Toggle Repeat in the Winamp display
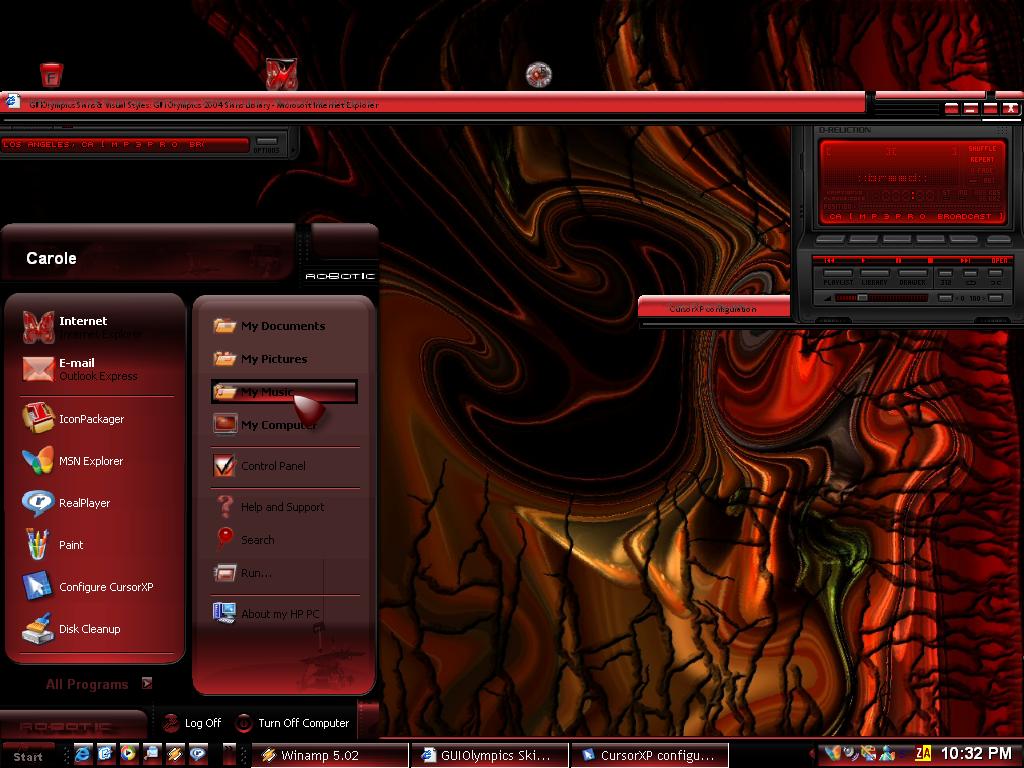This screenshot has height=768, width=1024. (x=982, y=159)
